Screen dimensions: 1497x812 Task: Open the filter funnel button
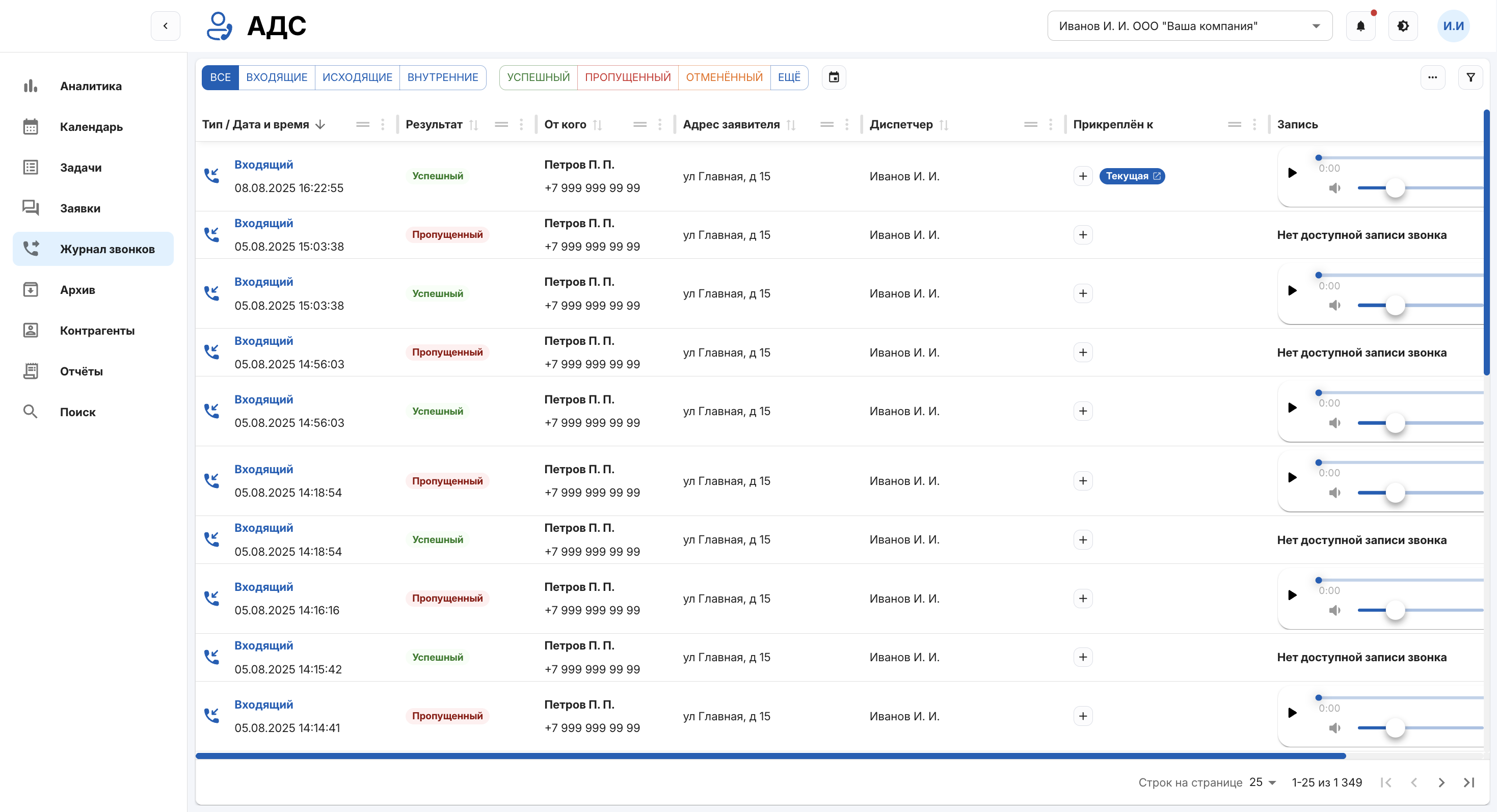pos(1471,77)
